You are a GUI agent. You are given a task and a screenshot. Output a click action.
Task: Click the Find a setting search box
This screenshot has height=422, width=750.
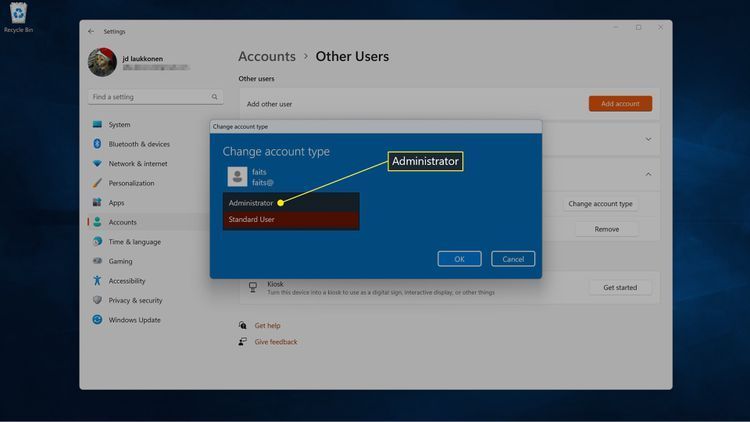[x=150, y=97]
